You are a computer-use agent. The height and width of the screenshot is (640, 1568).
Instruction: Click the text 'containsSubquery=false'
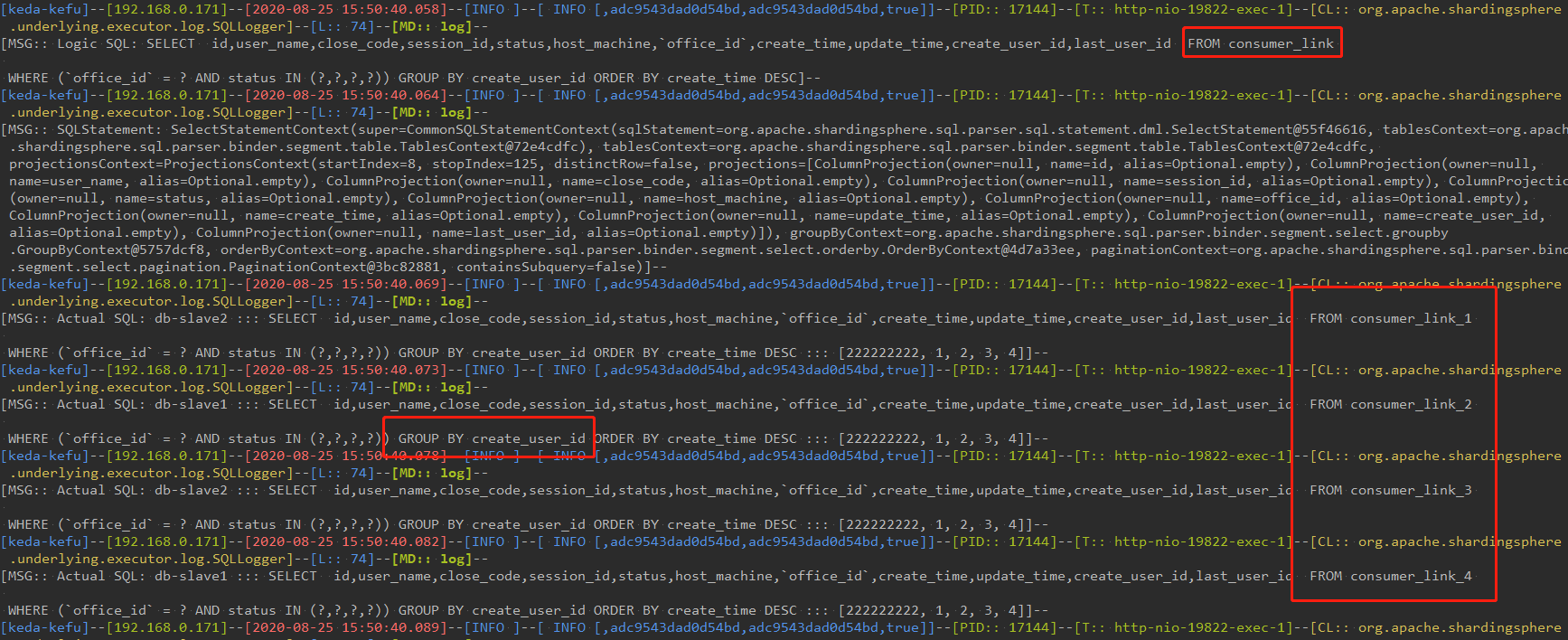tap(546, 267)
